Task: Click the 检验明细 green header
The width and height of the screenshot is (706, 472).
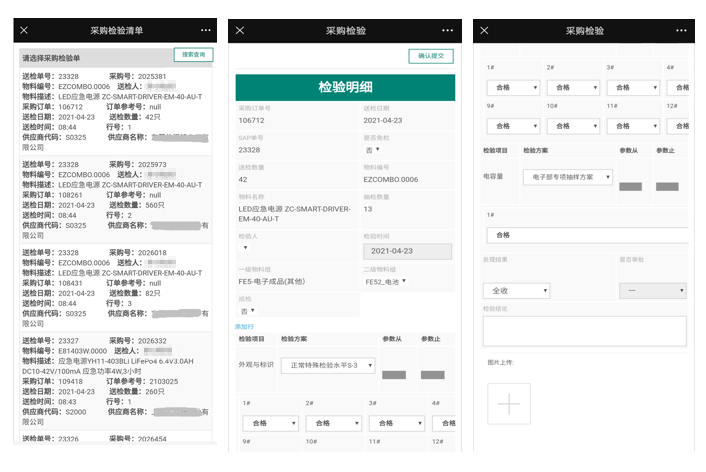Action: pos(345,87)
